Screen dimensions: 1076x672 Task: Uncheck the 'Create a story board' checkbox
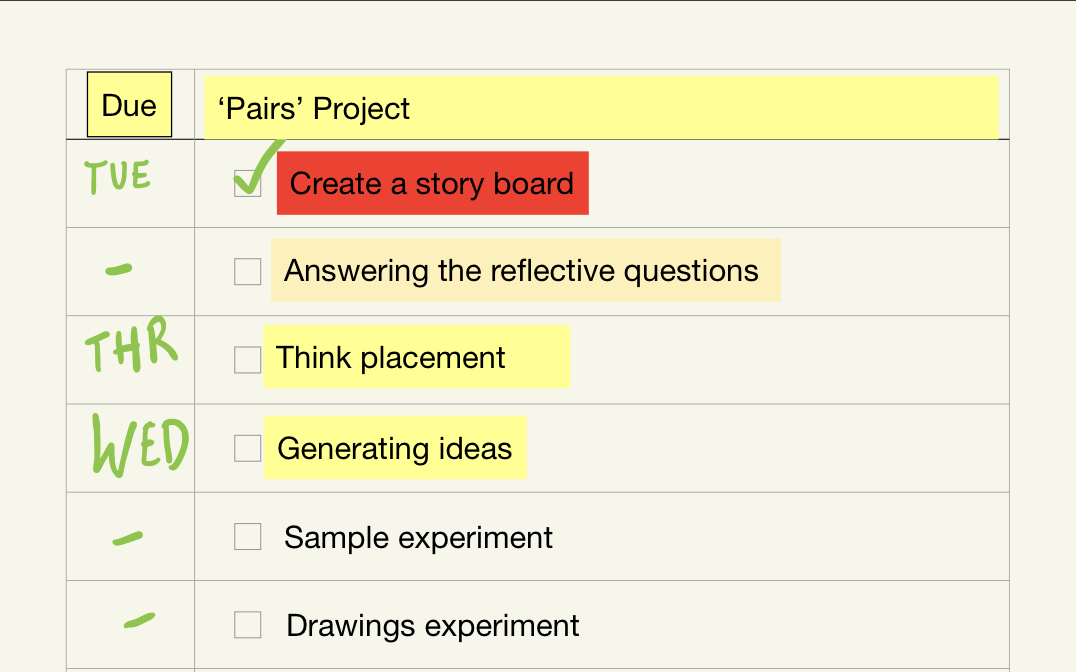[x=247, y=183]
